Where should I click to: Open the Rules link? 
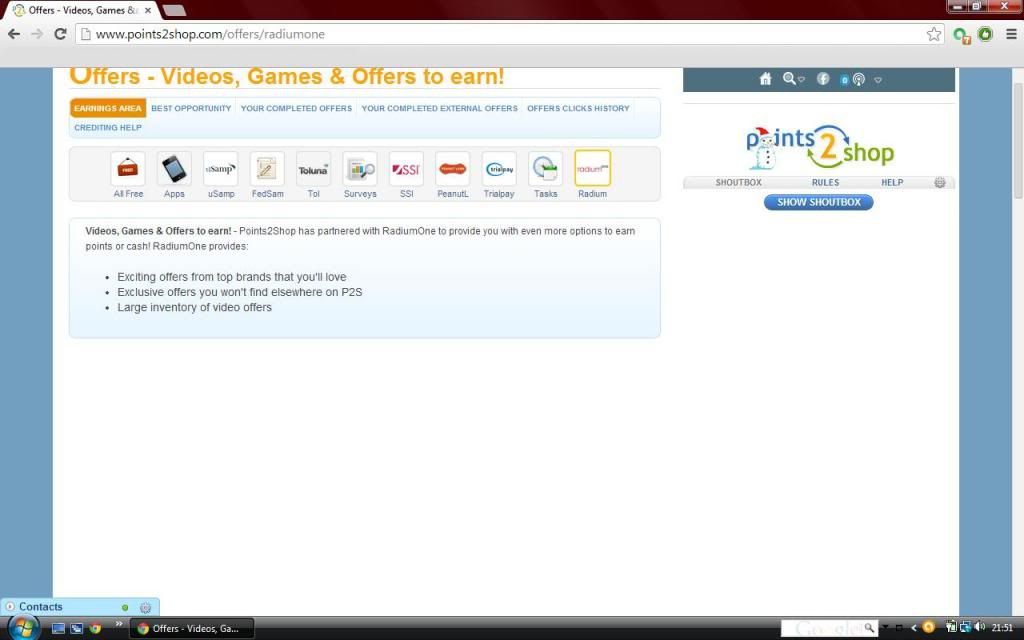tap(825, 182)
